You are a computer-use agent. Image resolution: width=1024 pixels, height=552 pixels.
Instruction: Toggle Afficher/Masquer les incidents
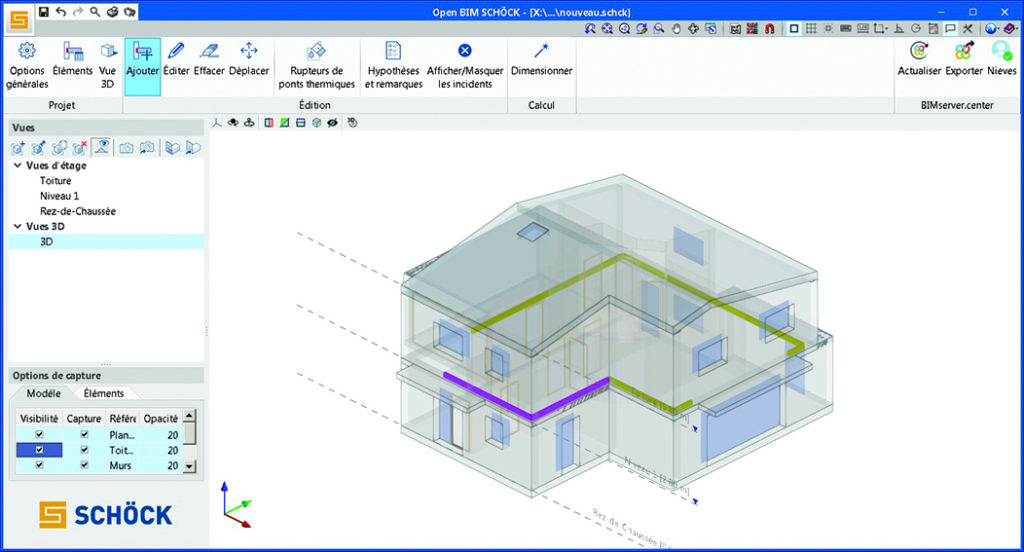tap(465, 65)
